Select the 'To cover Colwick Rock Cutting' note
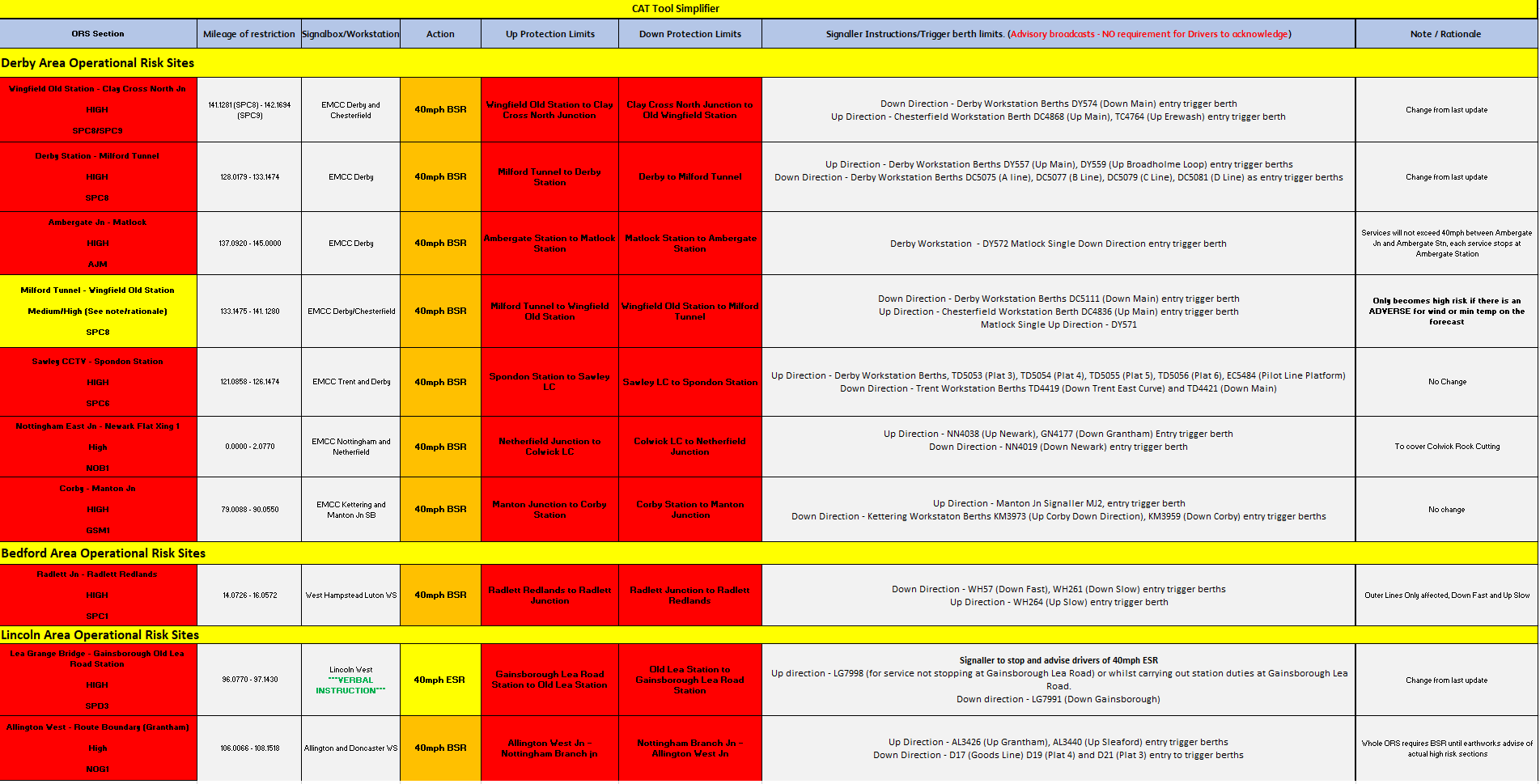This screenshot has height=784, width=1540. 1446,447
